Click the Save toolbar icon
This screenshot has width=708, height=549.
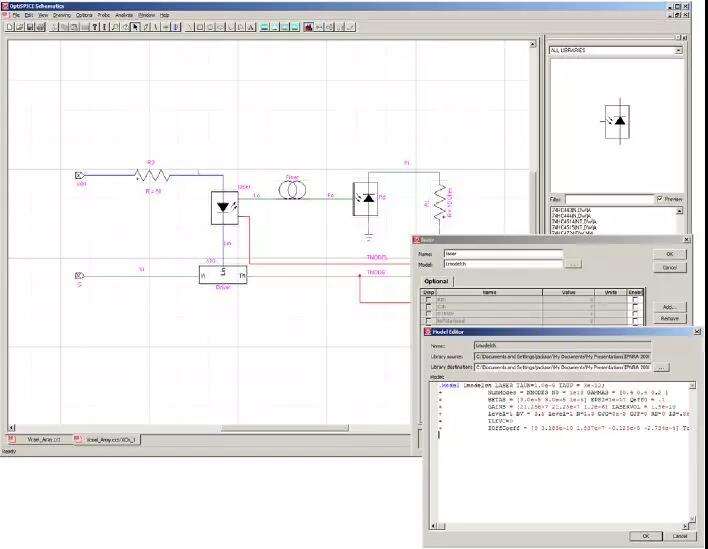click(28, 27)
